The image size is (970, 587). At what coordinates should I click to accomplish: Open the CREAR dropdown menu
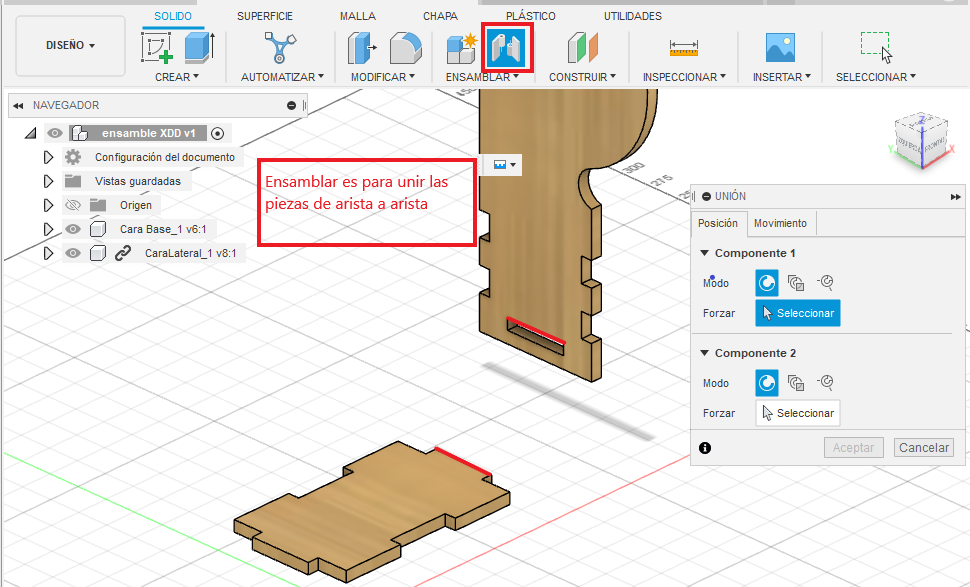(x=177, y=77)
